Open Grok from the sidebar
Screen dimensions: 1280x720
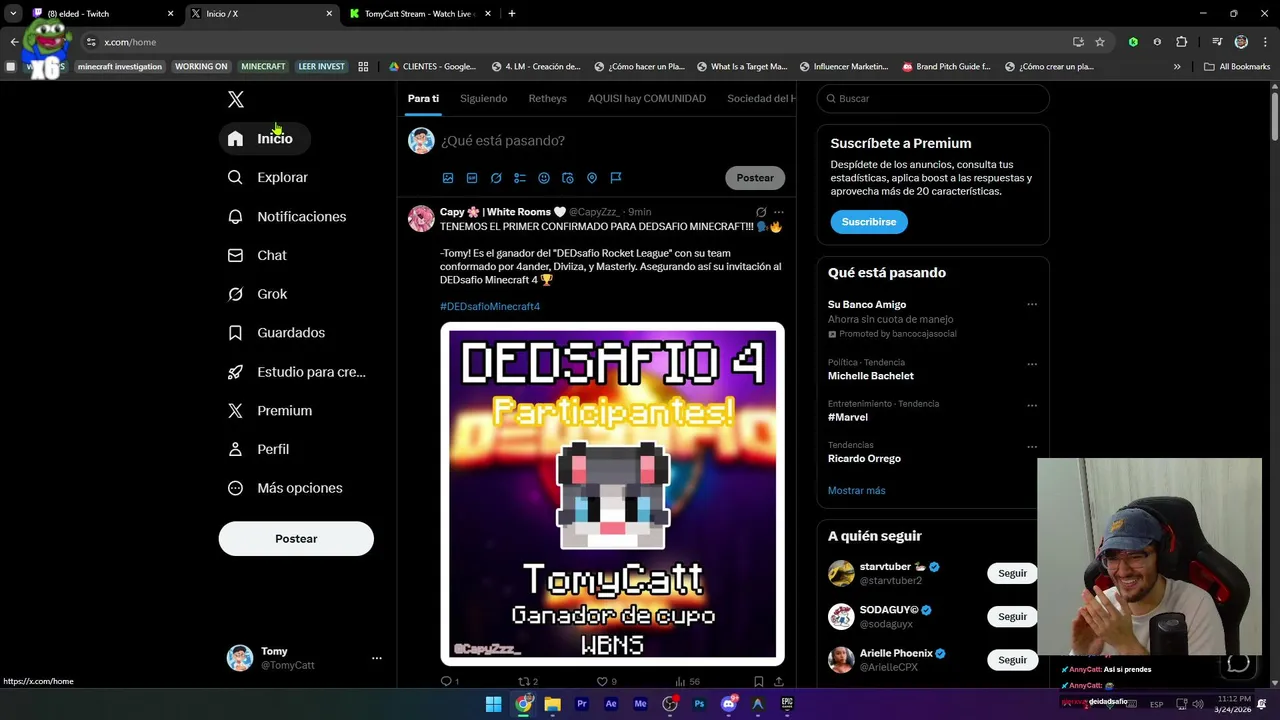(257, 294)
